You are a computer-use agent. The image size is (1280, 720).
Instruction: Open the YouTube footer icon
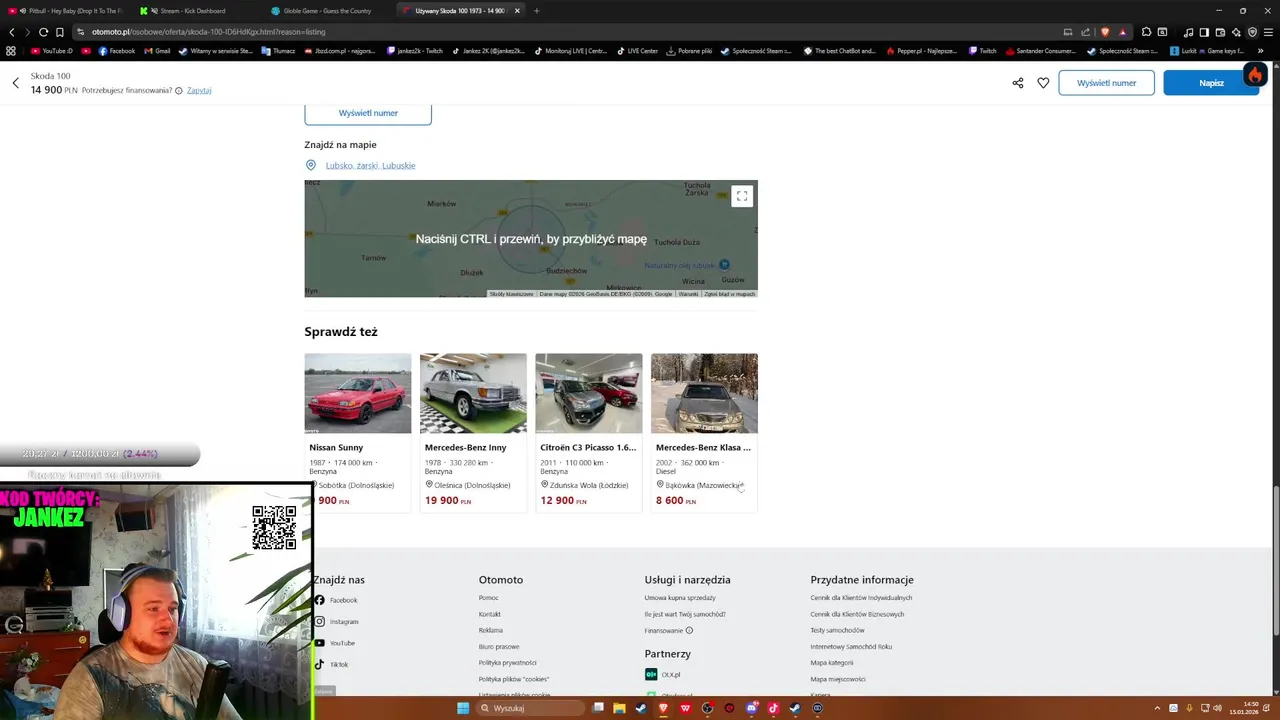click(319, 643)
